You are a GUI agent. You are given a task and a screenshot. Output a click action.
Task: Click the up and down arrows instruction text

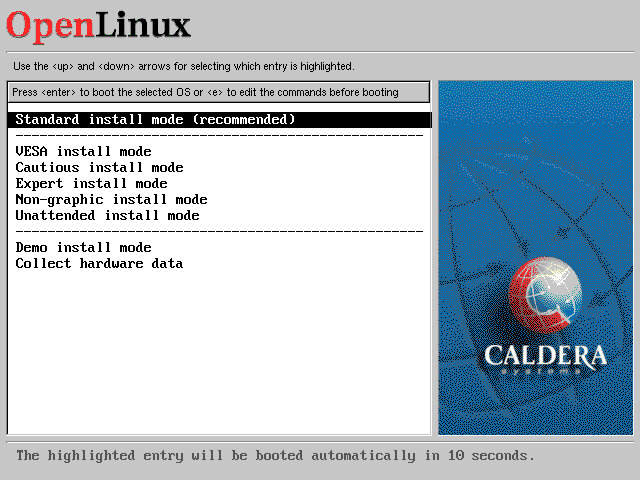pyautogui.click(x=184, y=66)
